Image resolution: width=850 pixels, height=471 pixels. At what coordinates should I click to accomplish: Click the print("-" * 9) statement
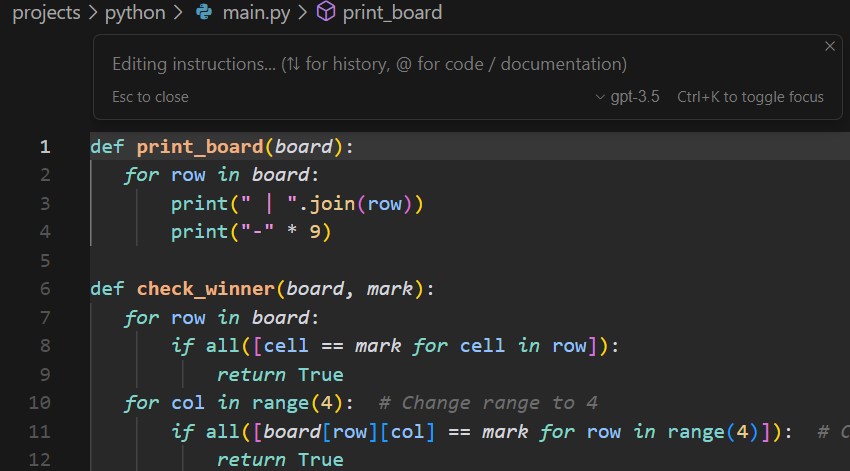(x=250, y=232)
